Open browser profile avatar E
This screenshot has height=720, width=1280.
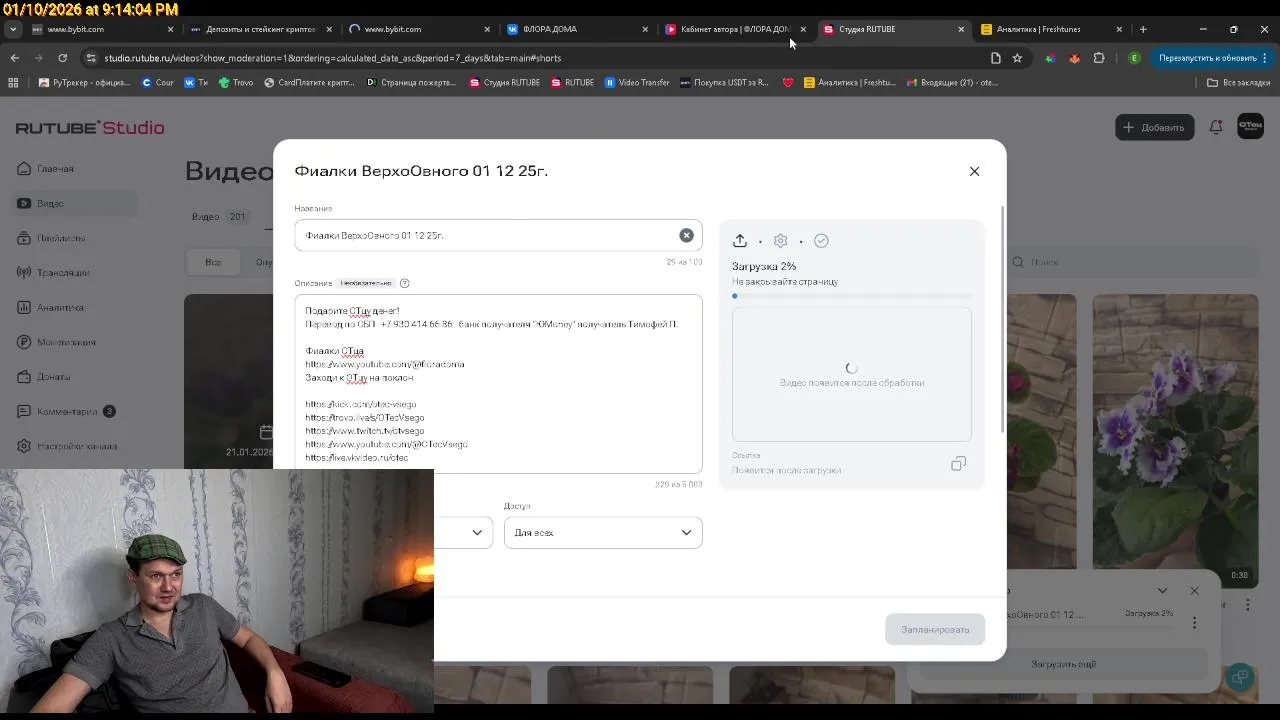(1134, 58)
